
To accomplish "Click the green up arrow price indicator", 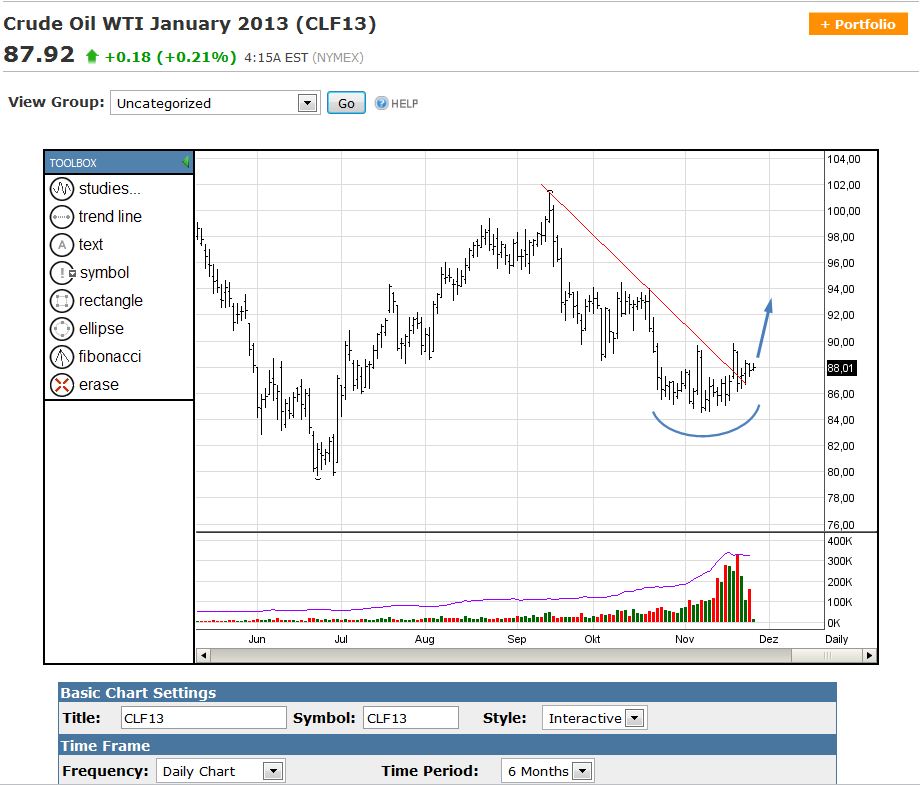I will pos(92,56).
